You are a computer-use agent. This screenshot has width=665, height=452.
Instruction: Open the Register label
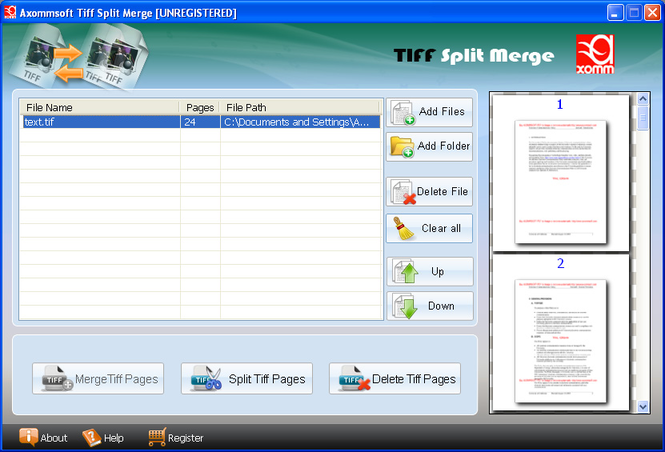(186, 438)
